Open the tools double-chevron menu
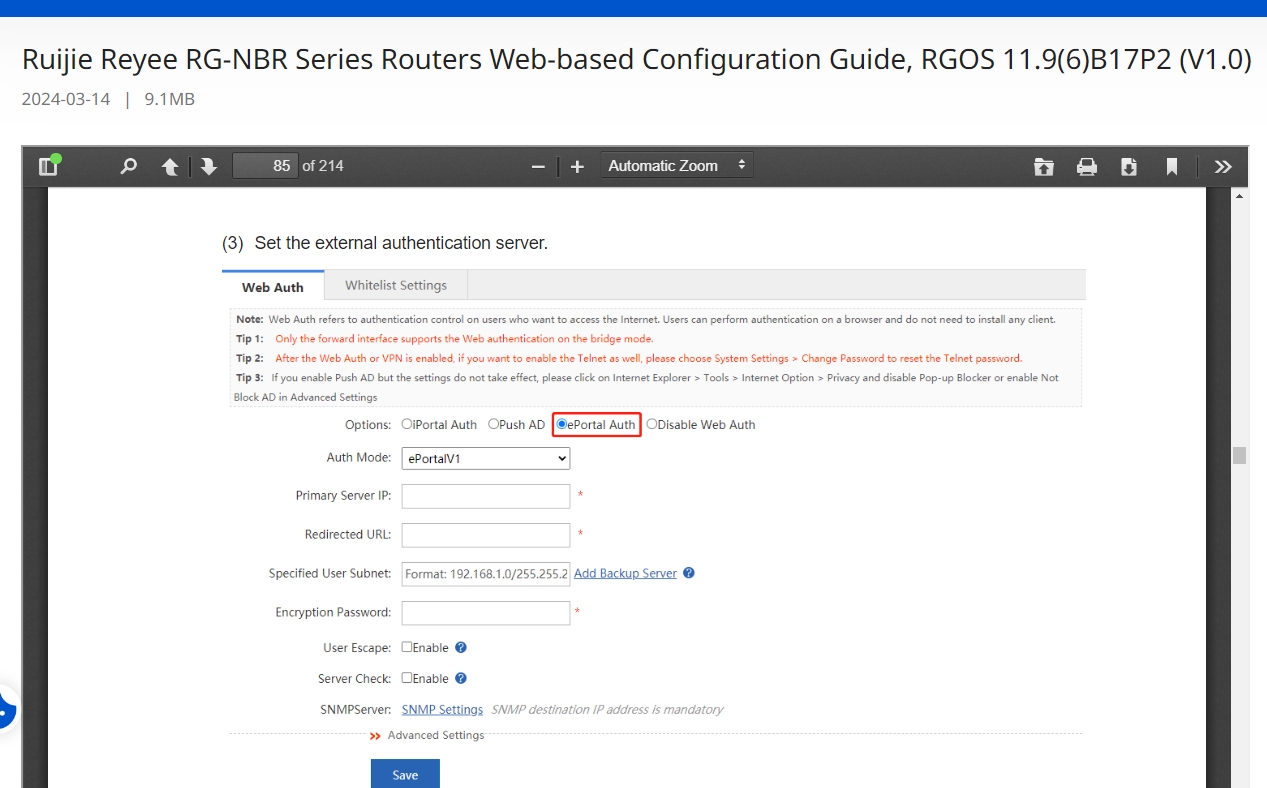This screenshot has width=1267, height=788. tap(1223, 166)
